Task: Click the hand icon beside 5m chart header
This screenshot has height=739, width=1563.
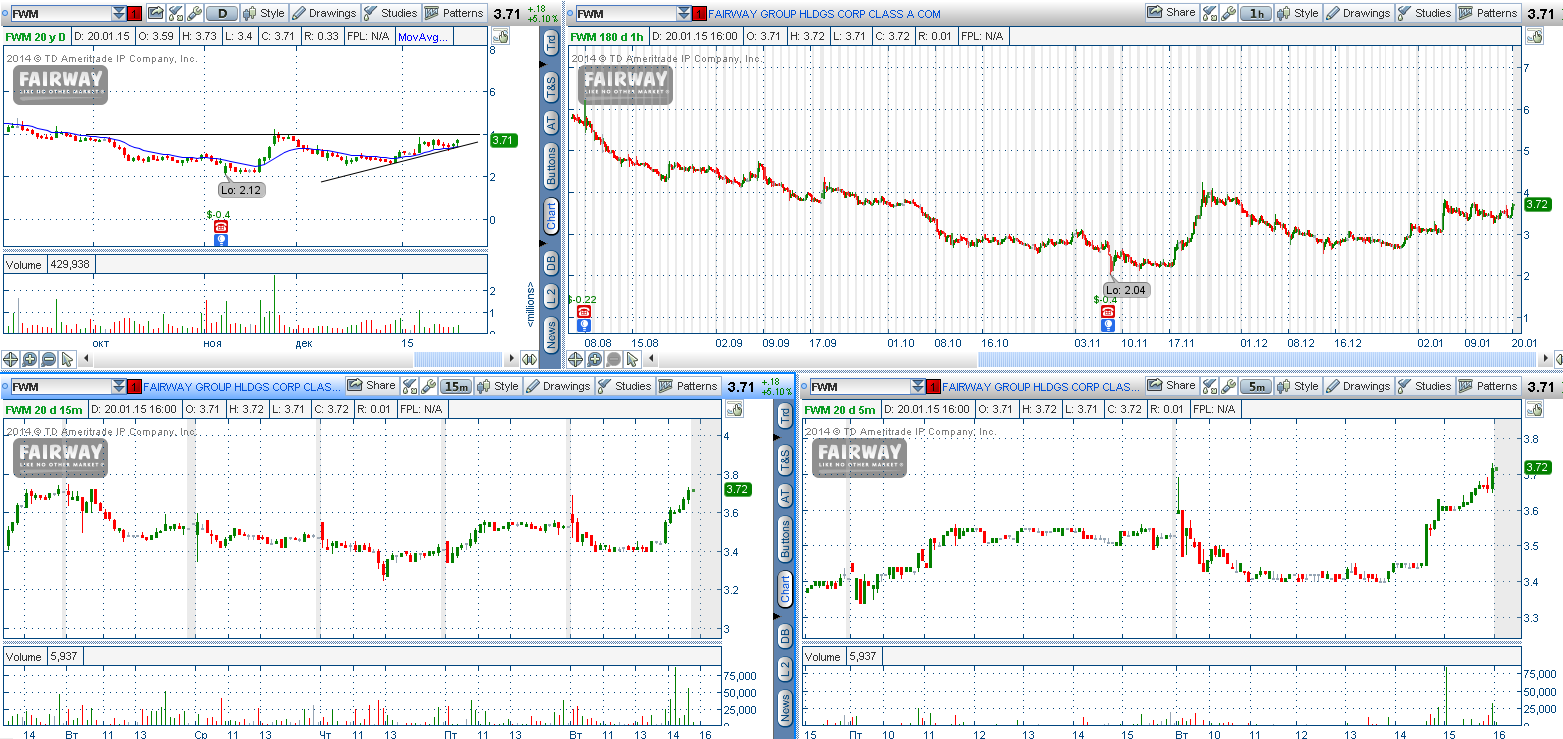Action: click(1533, 409)
